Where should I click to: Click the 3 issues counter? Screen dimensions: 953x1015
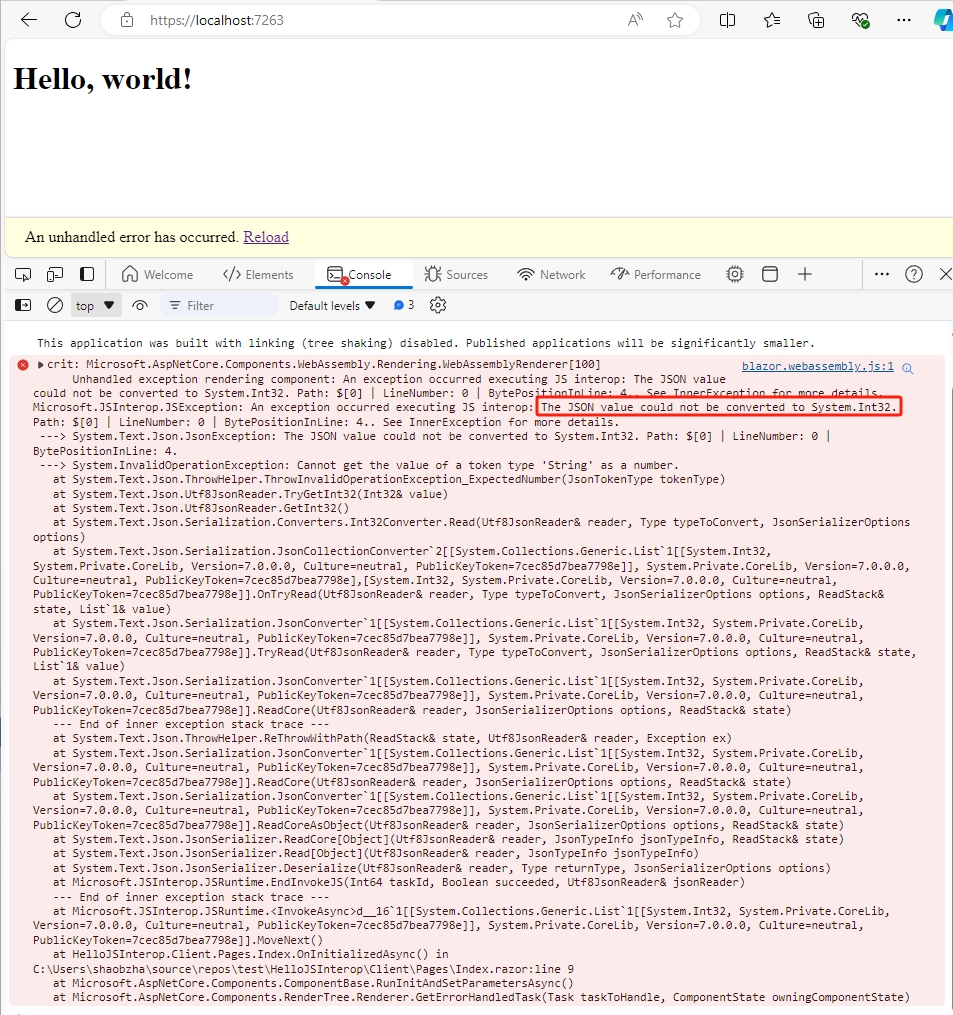404,305
